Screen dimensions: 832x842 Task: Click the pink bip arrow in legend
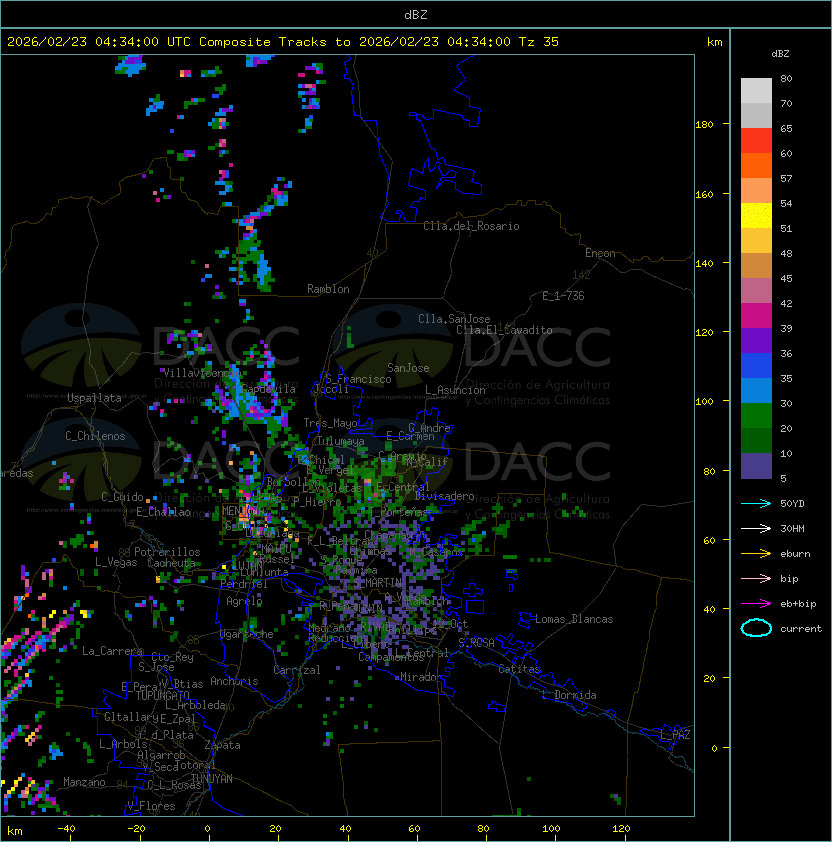[x=756, y=579]
